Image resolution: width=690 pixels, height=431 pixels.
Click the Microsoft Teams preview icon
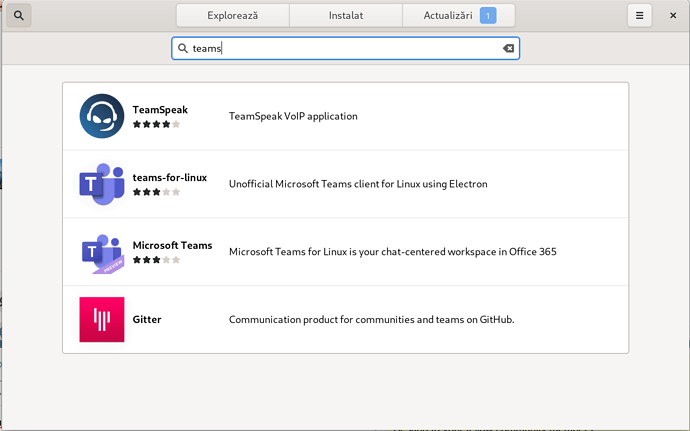(102, 253)
